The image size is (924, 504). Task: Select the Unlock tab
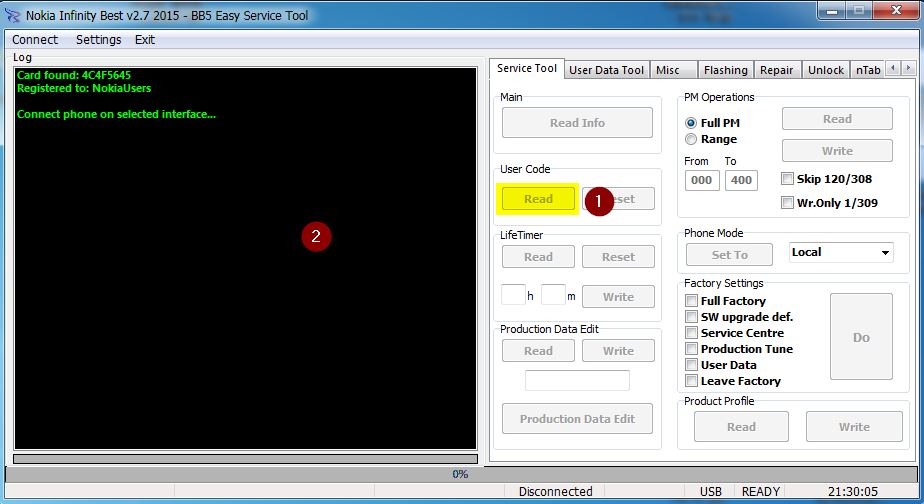point(826,70)
